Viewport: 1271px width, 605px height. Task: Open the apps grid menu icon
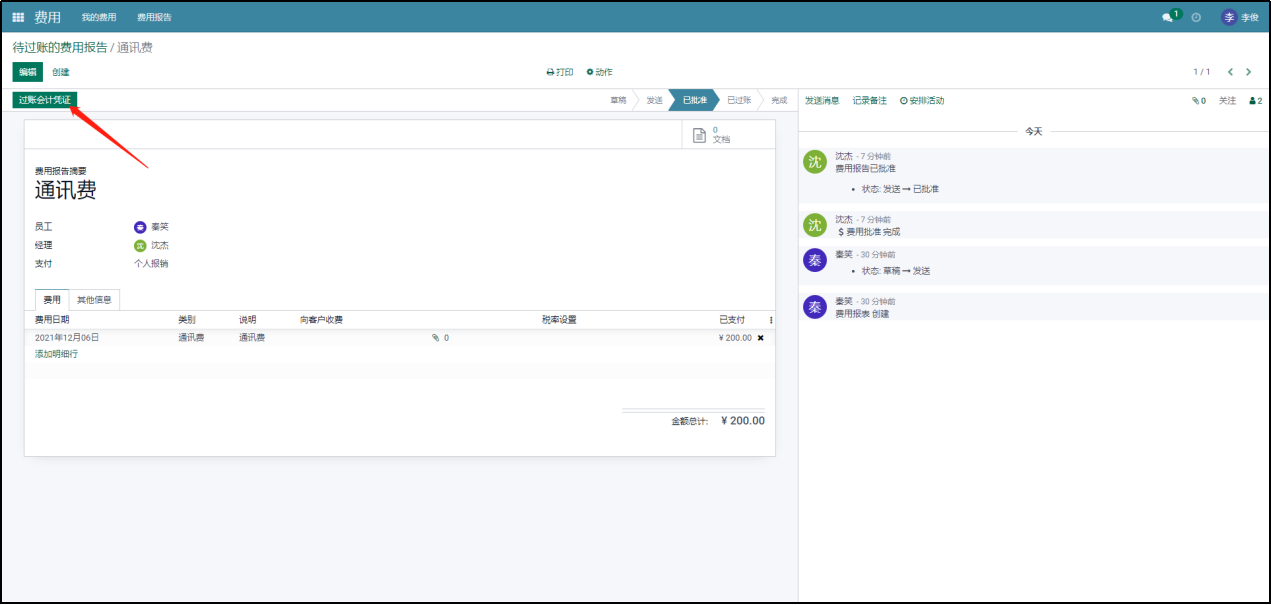coord(18,18)
